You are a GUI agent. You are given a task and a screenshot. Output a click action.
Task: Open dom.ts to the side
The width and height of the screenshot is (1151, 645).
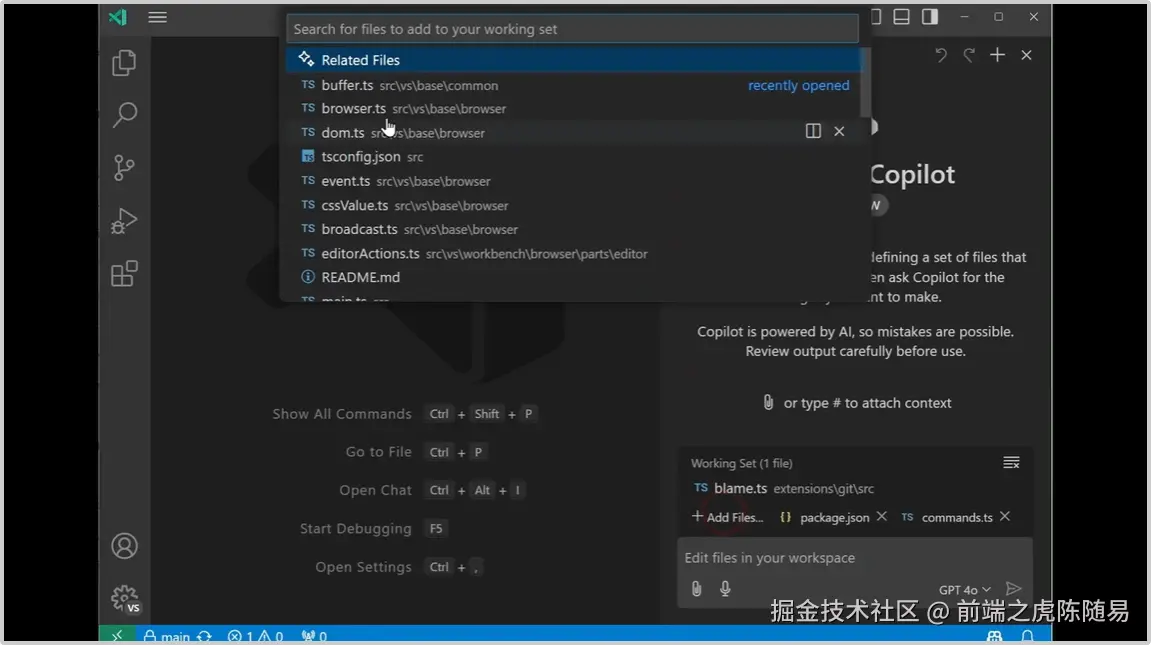pyautogui.click(x=813, y=131)
